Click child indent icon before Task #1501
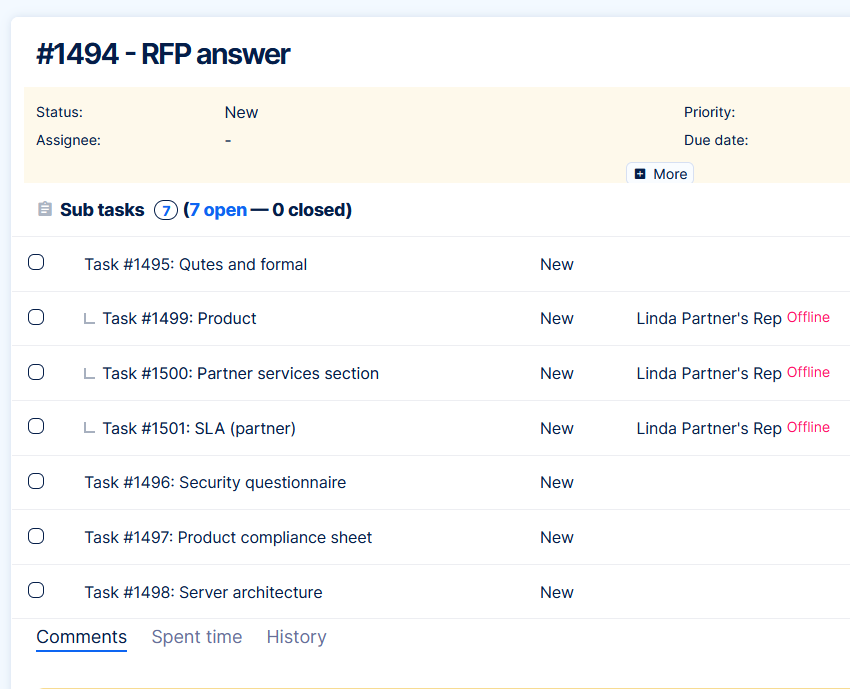850x689 pixels. click(90, 429)
